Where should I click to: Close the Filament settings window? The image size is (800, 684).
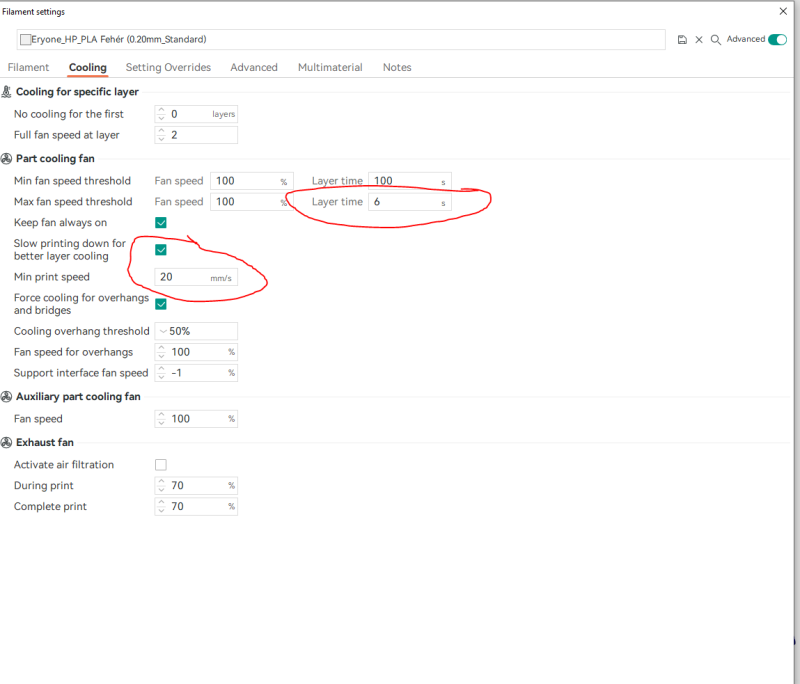(783, 11)
